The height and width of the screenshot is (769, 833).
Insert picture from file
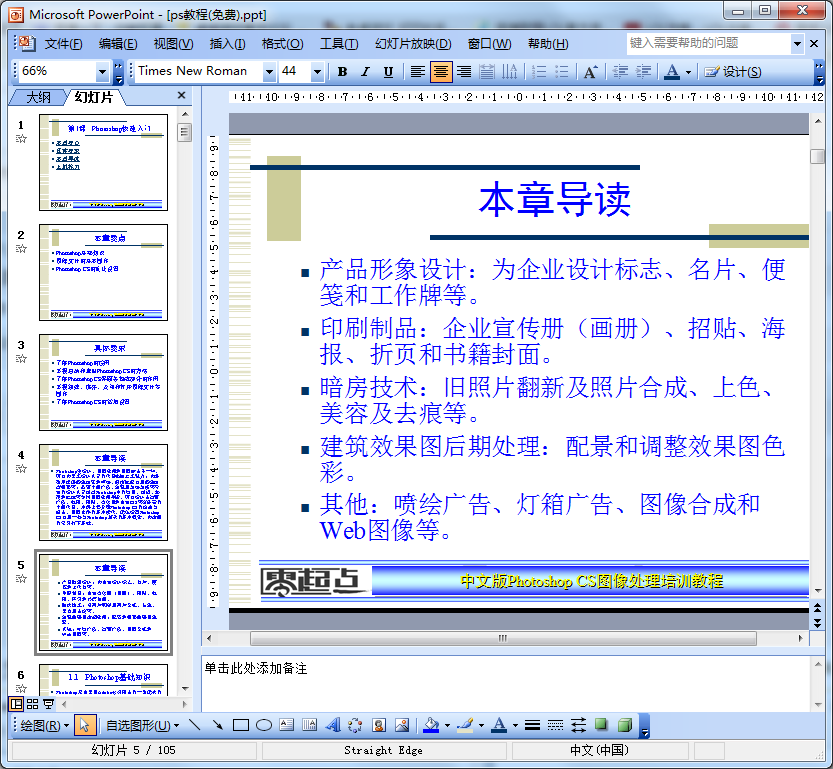pyautogui.click(x=402, y=725)
